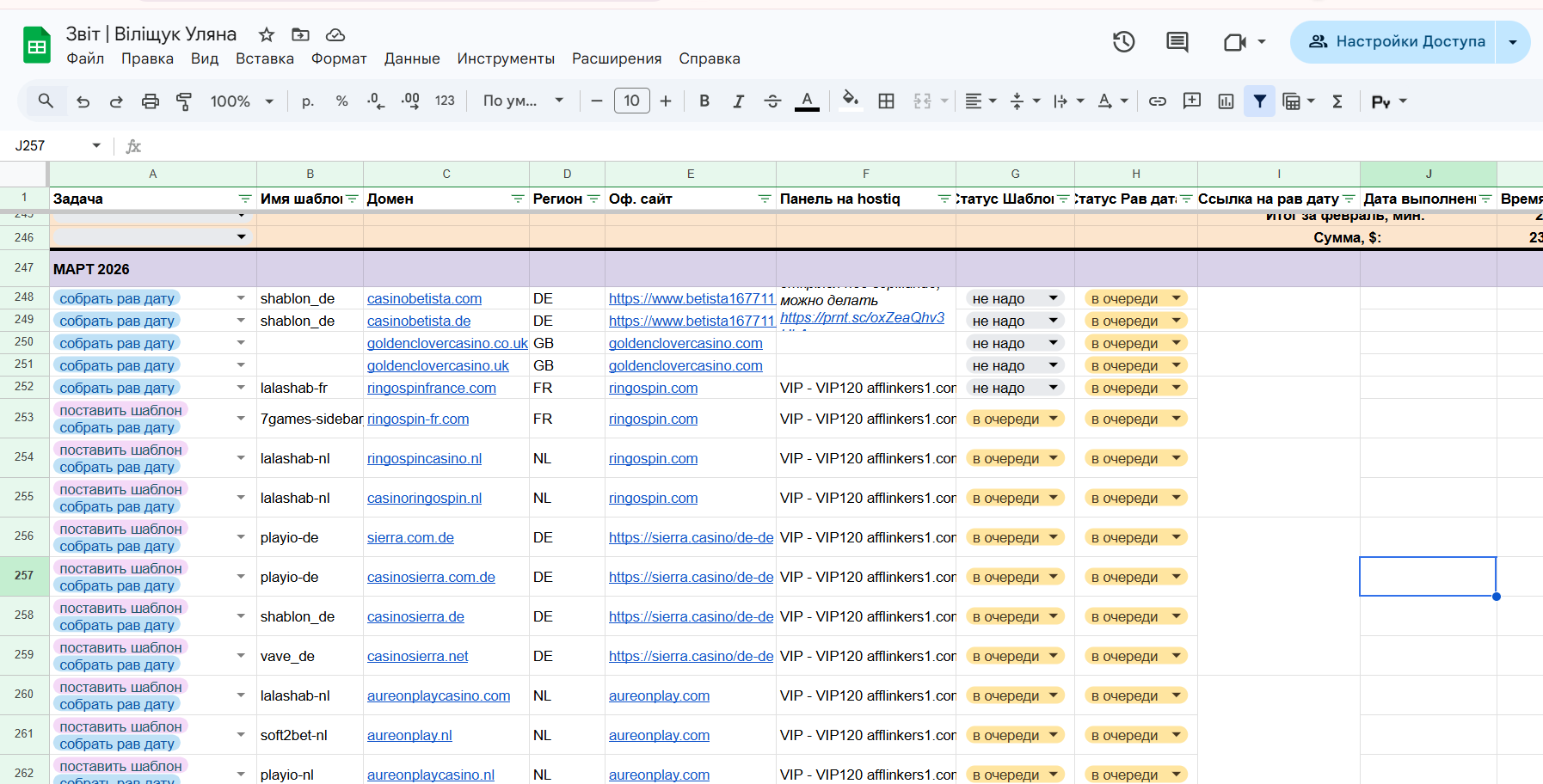Click the insert link icon
The width and height of the screenshot is (1543, 784).
coord(1158,101)
